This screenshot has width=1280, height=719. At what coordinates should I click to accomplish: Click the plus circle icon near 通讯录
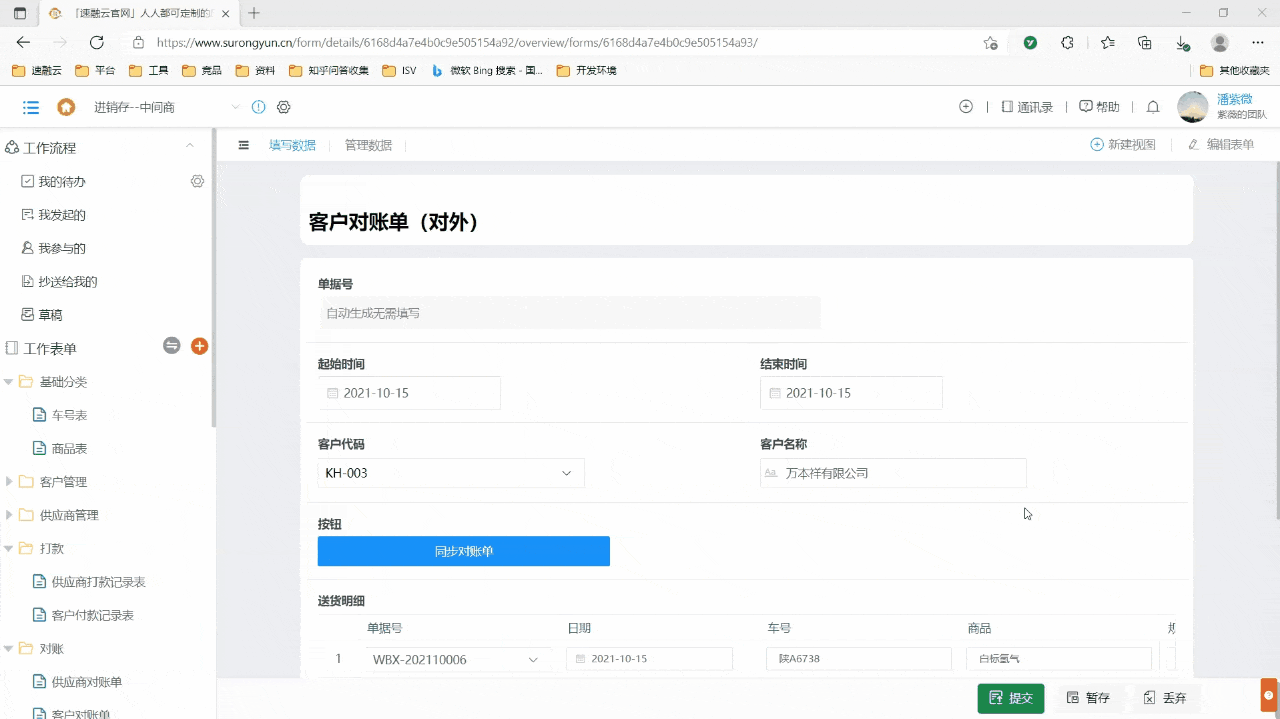point(966,107)
